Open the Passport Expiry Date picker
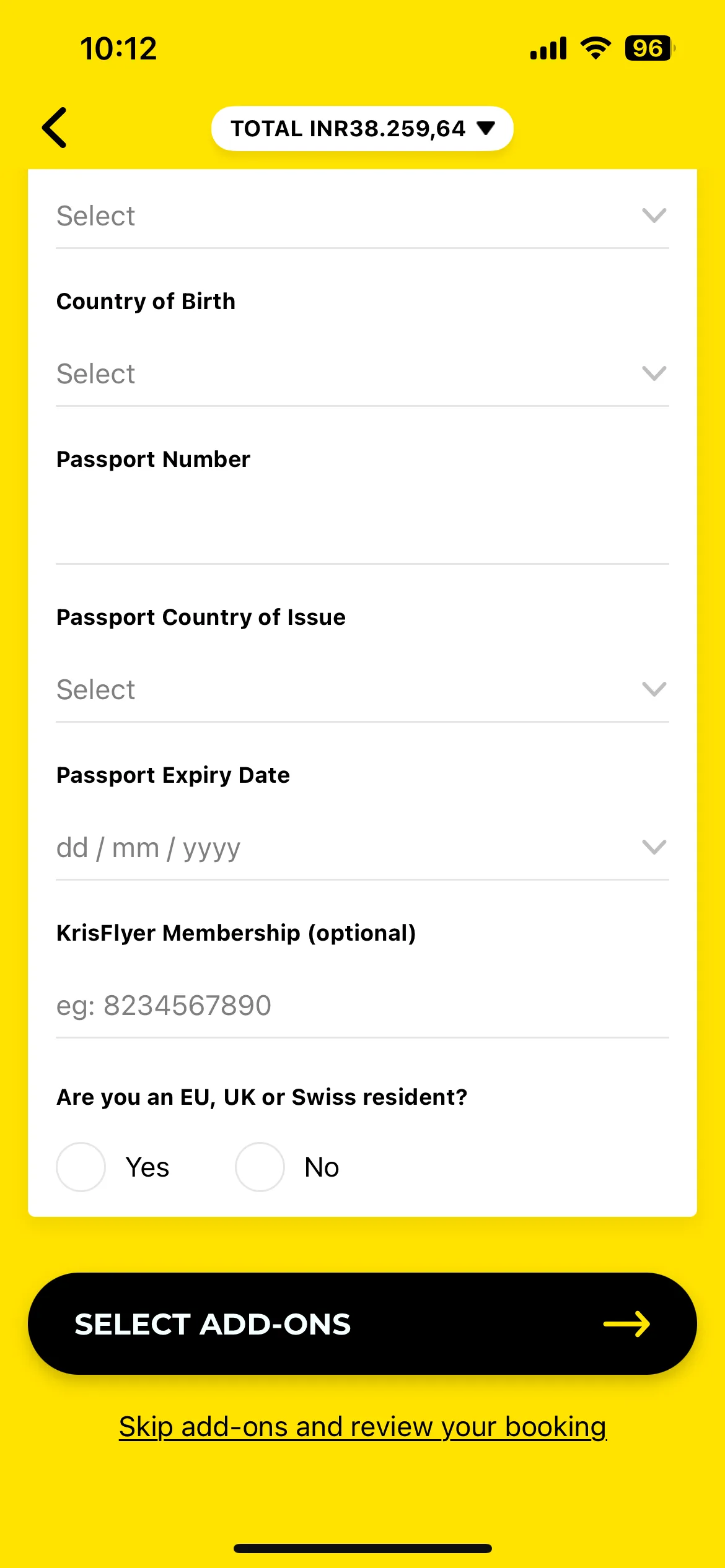This screenshot has height=1568, width=725. 362,848
